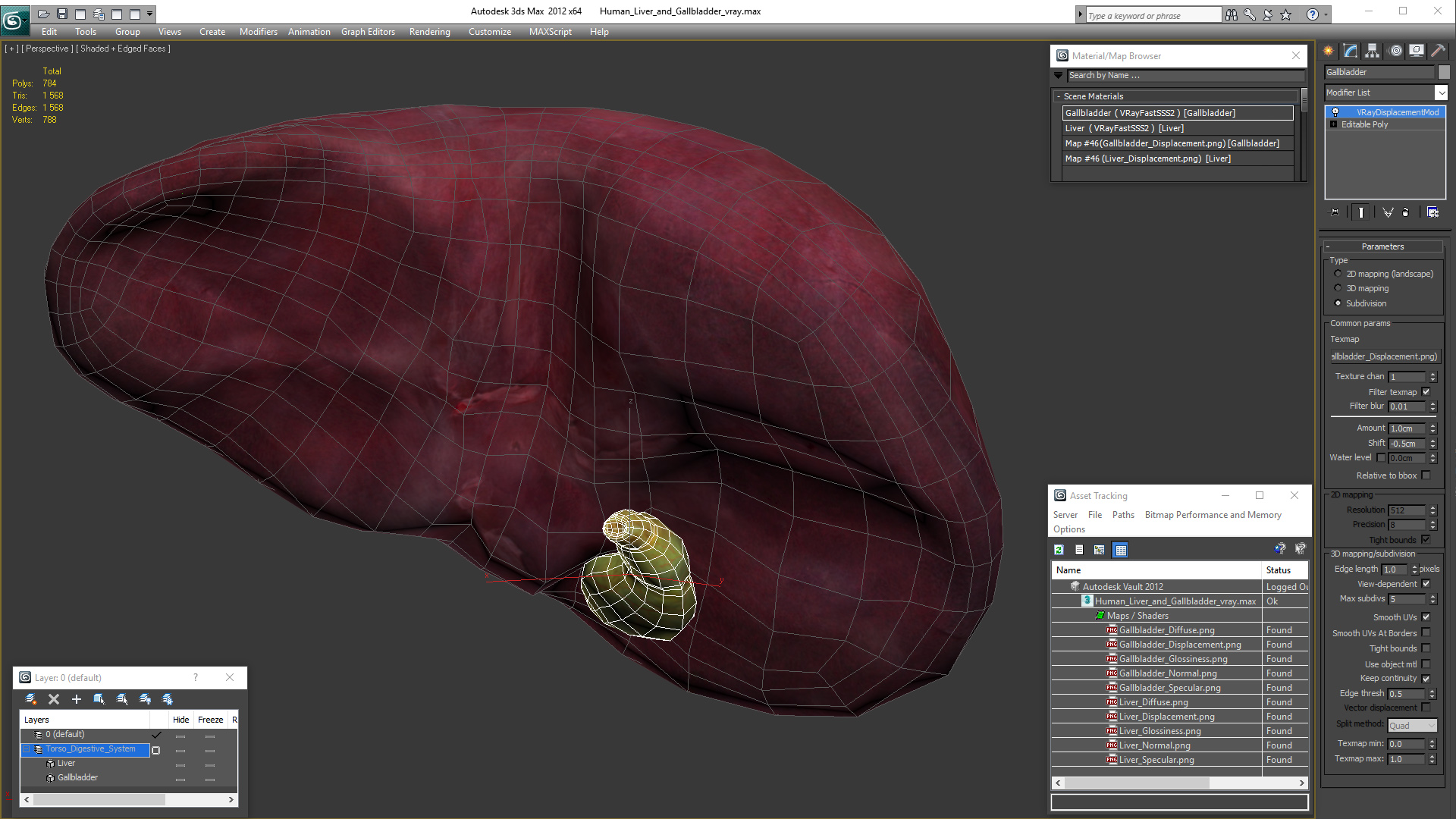Open the Rendering menu
The image size is (1456, 819).
pos(429,32)
